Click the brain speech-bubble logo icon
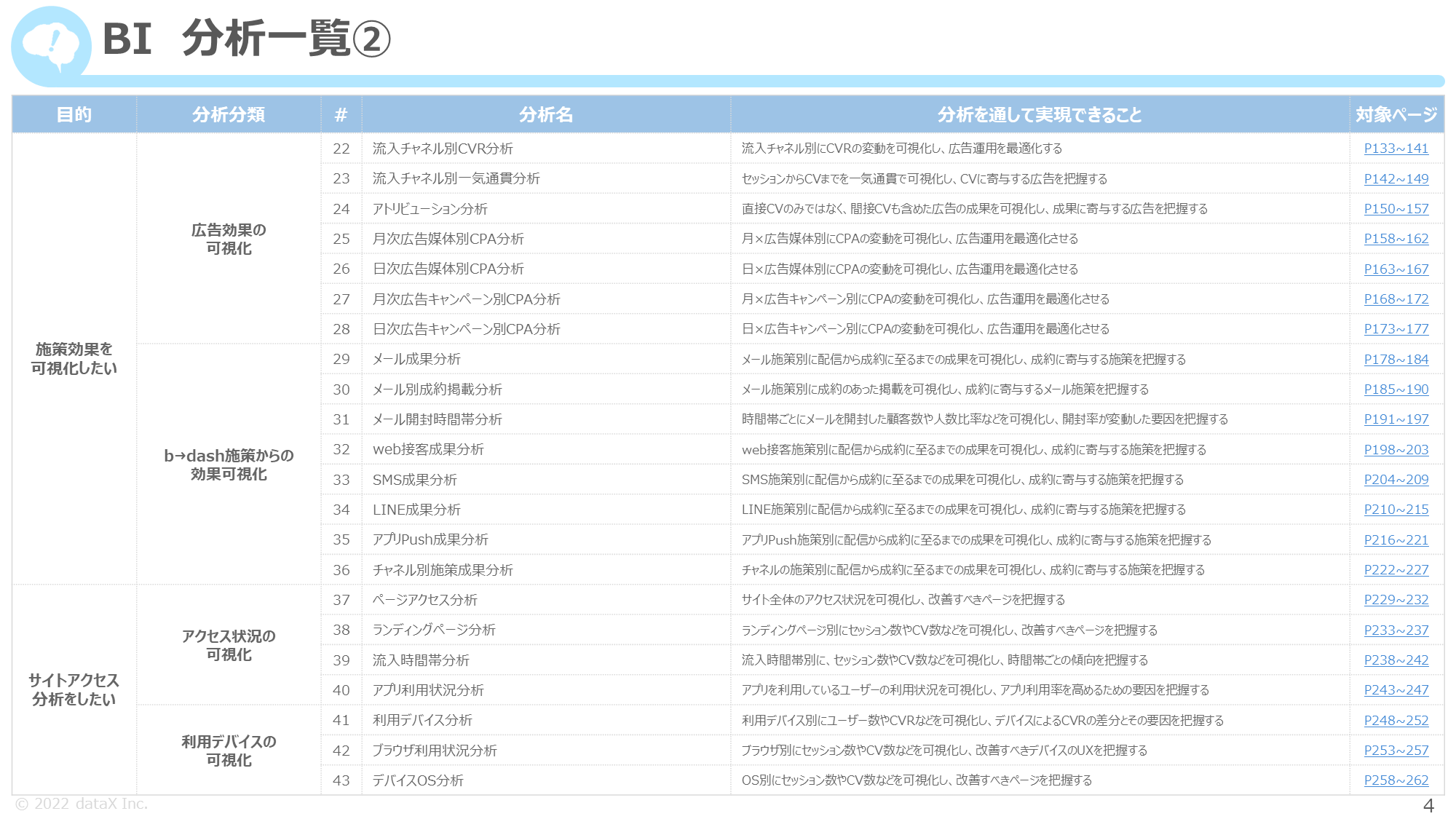Viewport: 1456px width, 819px height. tap(51, 45)
